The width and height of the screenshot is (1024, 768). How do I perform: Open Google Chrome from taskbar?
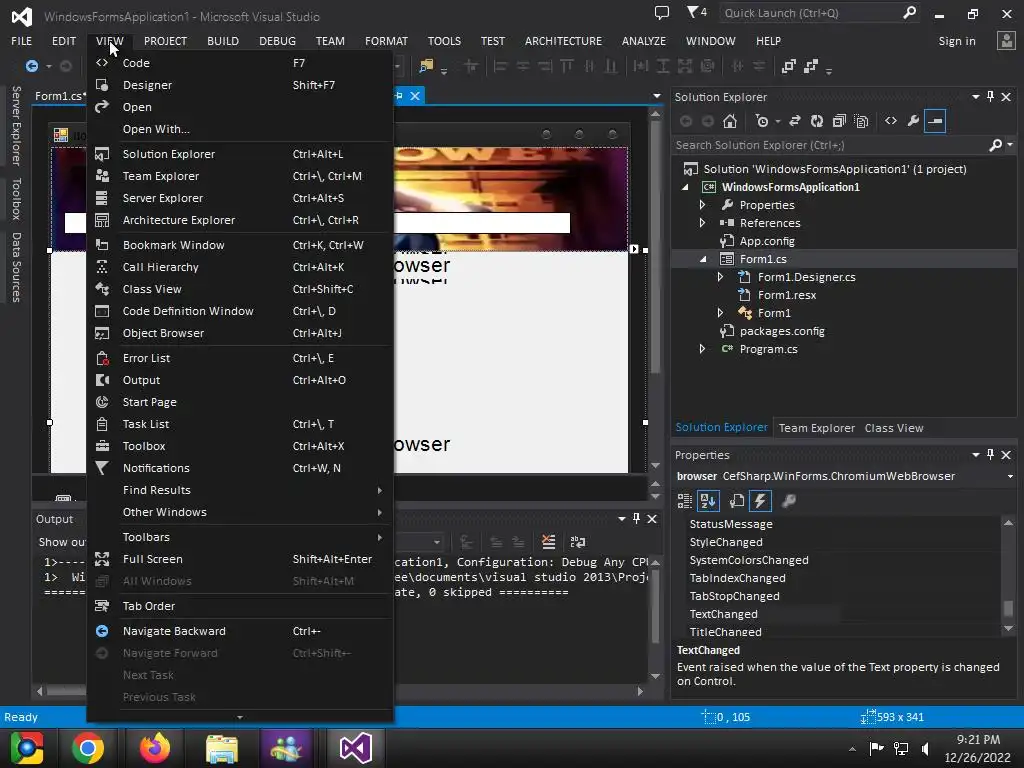[x=88, y=748]
